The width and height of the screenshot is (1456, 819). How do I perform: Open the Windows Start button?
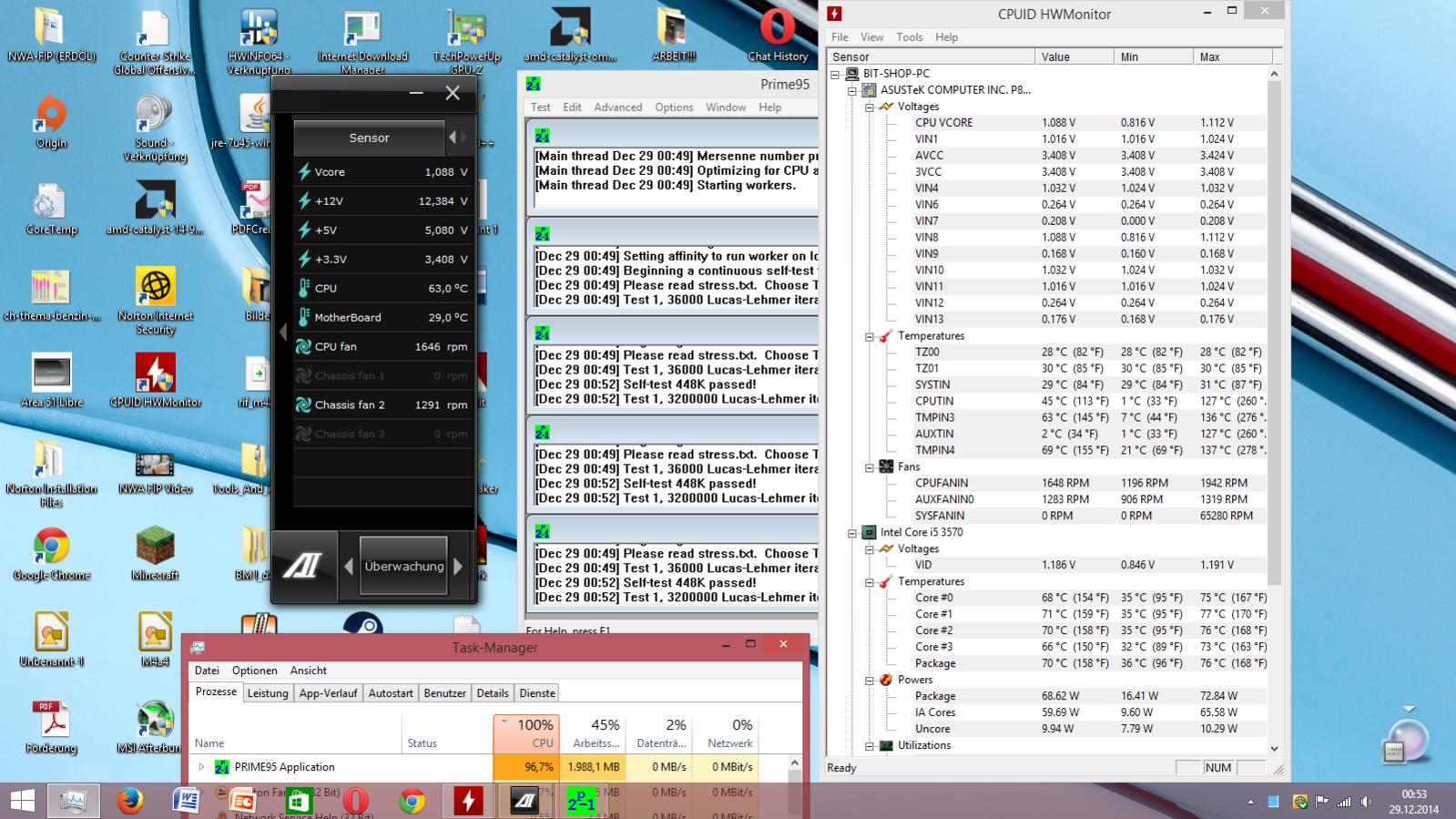(x=21, y=801)
